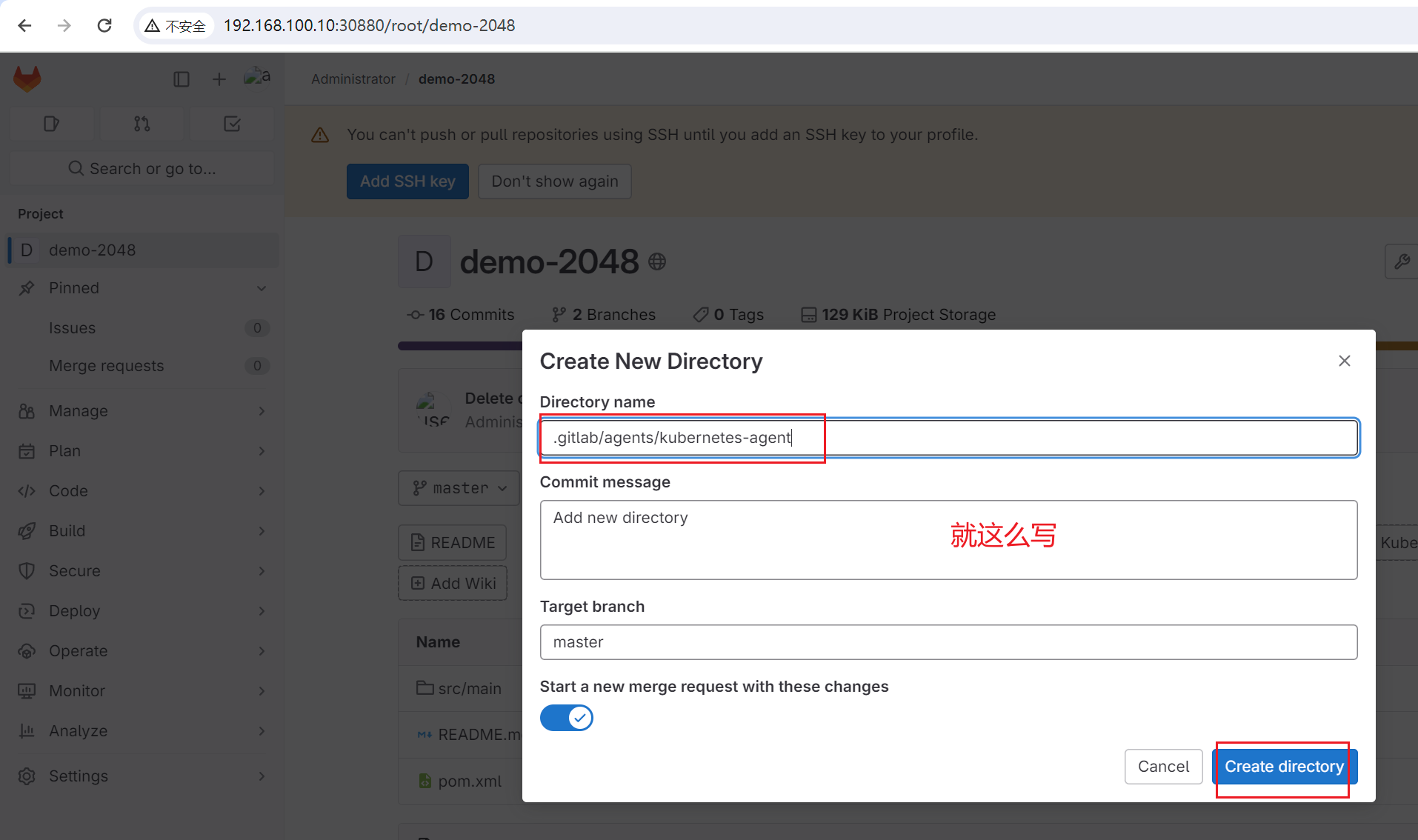The image size is (1418, 840).
Task: Collapse the Pinned section chevron
Action: pos(262,288)
